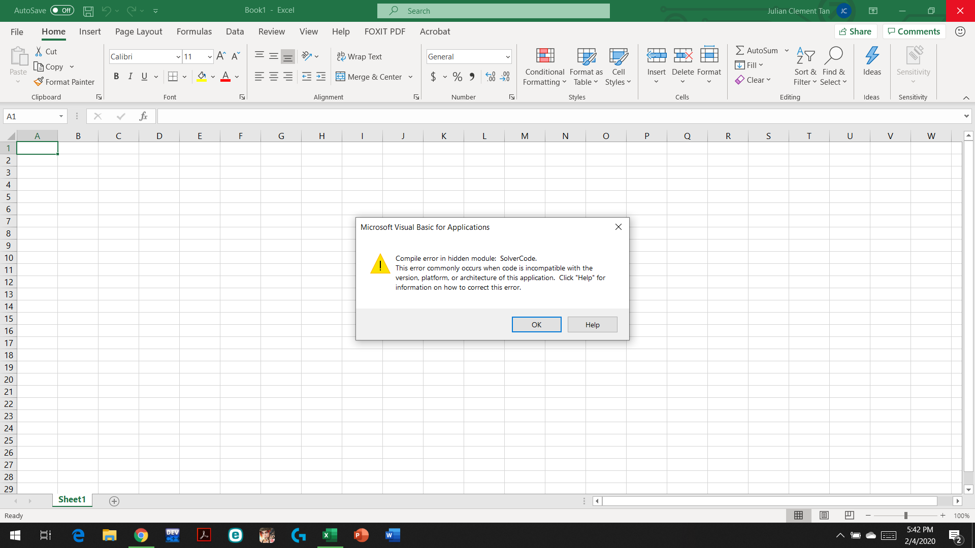This screenshot has height=548, width=975.
Task: Add a new sheet with plus icon
Action: 114,501
